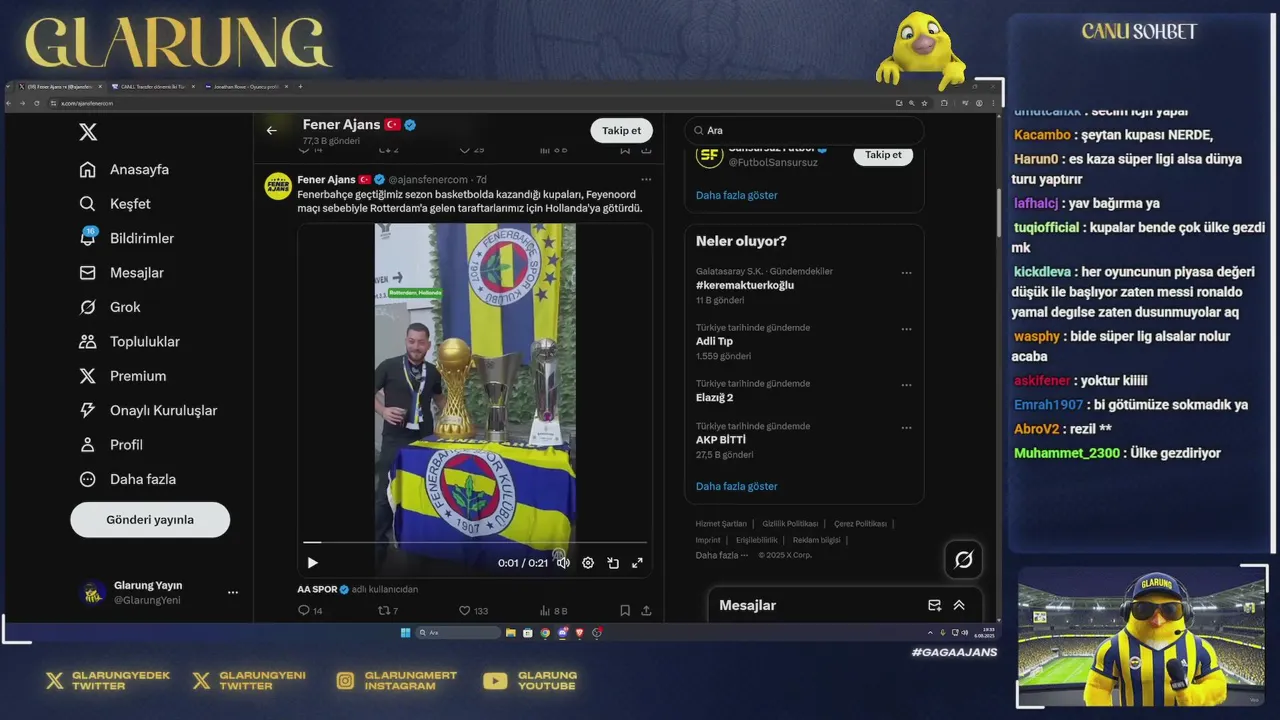
Task: Open the Elazığ 2 trending topic
Action: 714,397
